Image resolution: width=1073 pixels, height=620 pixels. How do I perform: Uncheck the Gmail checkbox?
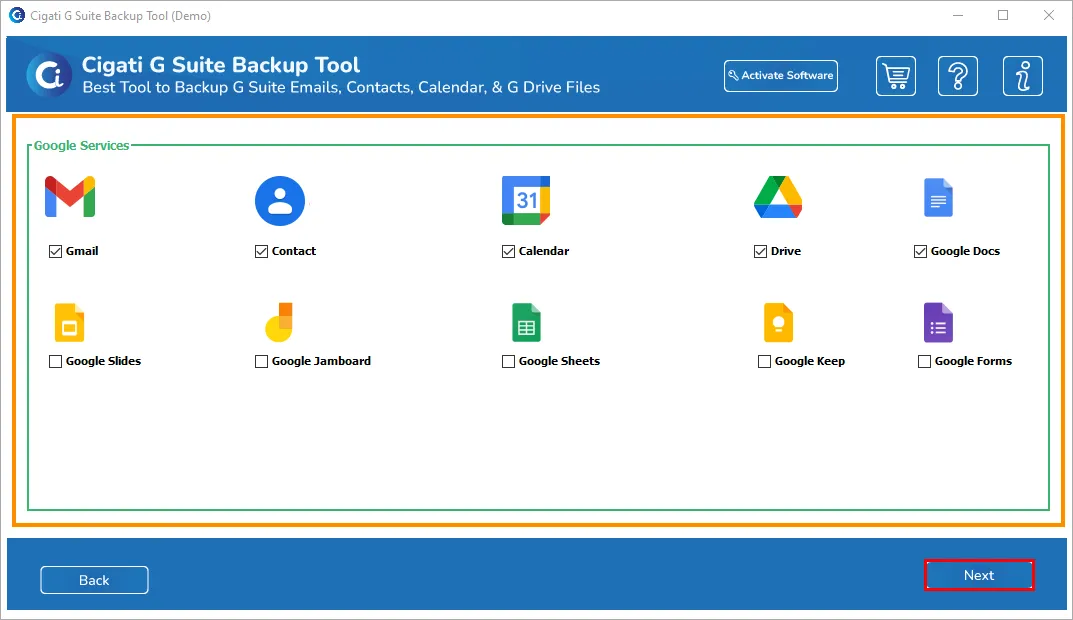[x=55, y=251]
